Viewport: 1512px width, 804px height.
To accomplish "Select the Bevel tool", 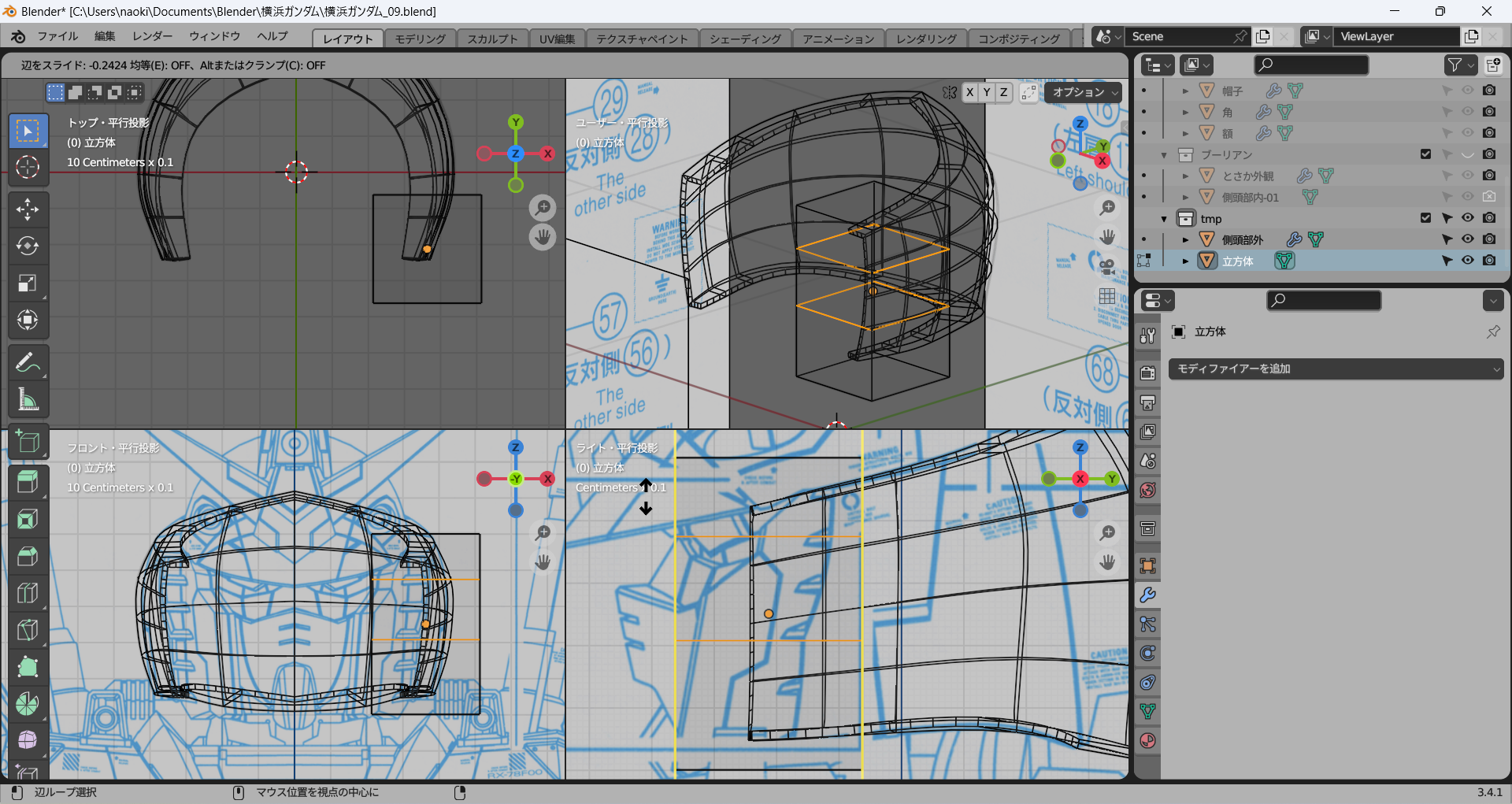I will [28, 556].
